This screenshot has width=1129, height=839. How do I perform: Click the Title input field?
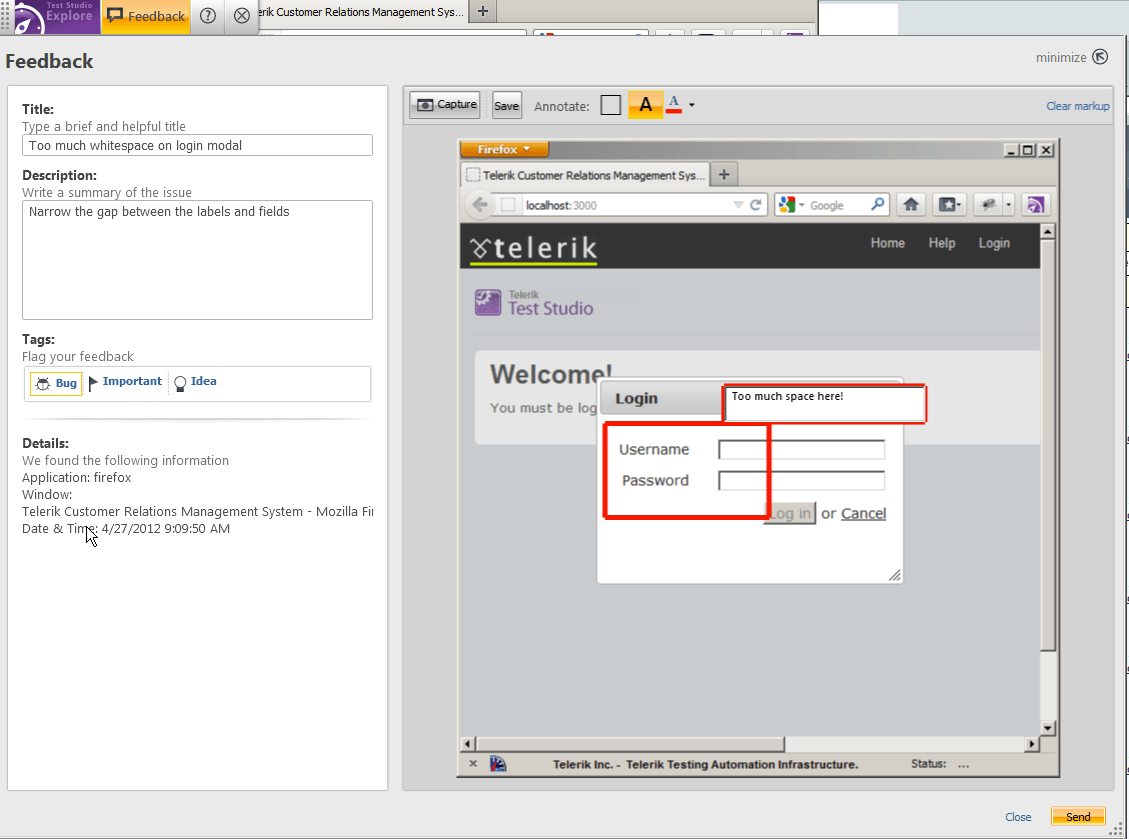pos(197,145)
